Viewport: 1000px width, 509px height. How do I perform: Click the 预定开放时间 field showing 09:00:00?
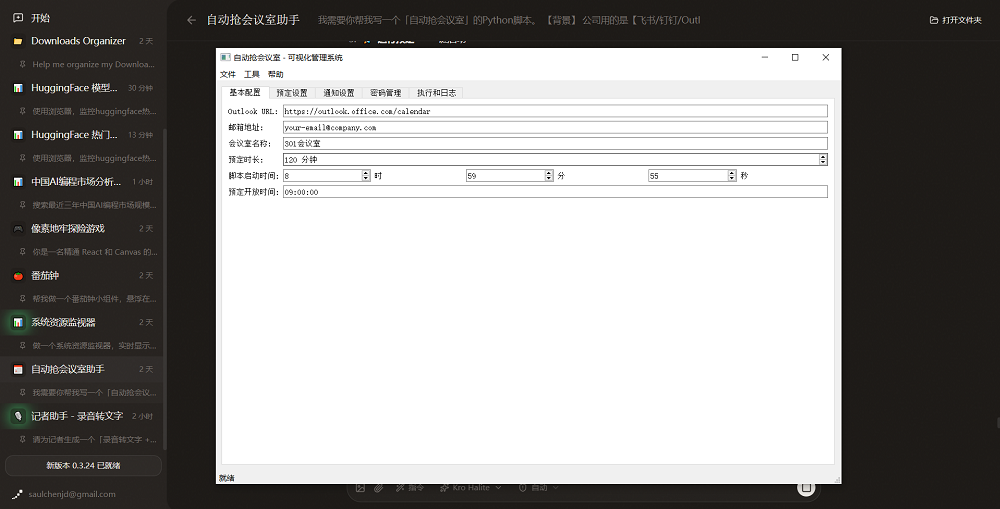[x=555, y=192]
